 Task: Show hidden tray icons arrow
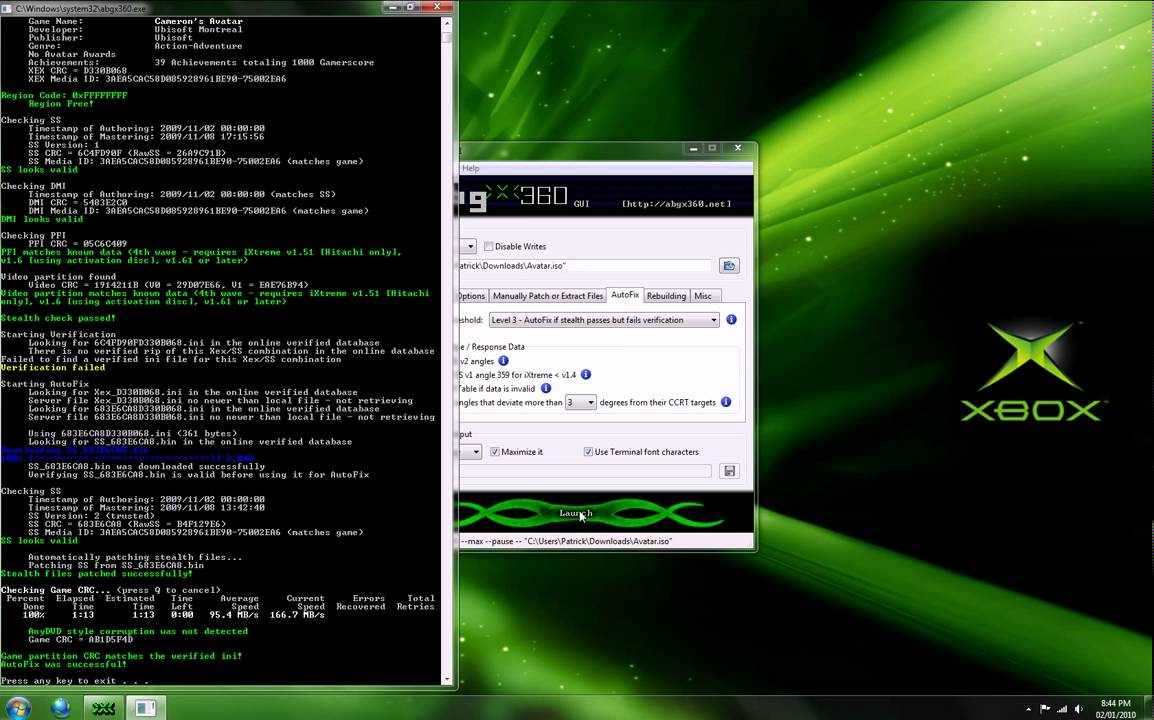tap(1028, 710)
